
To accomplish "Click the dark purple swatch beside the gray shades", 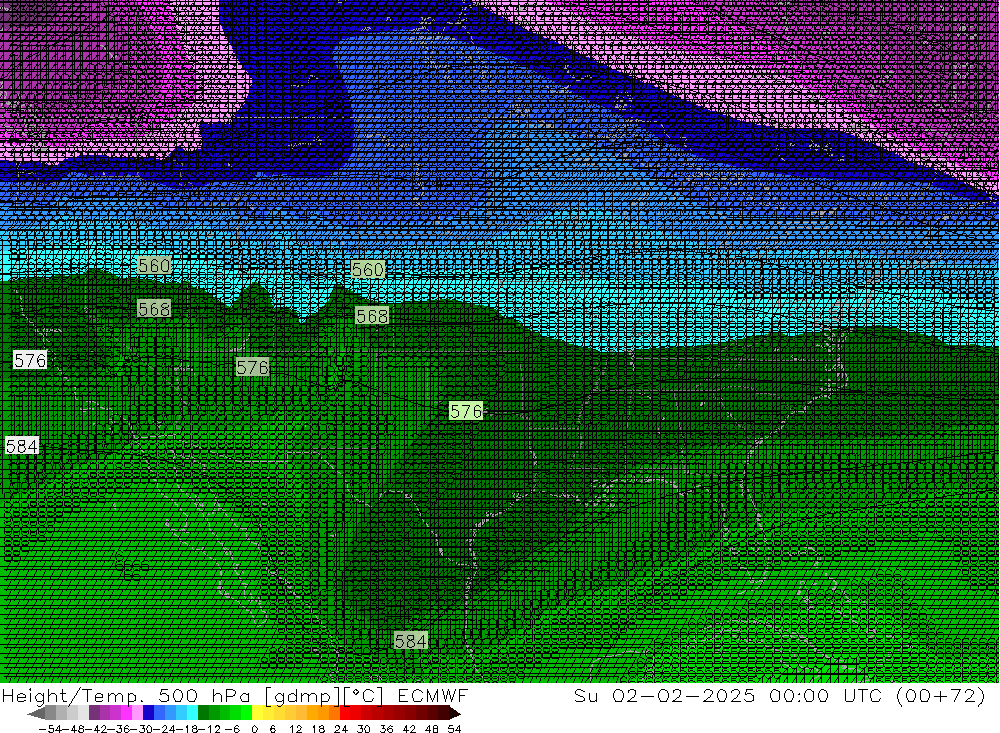I will pos(94,713).
